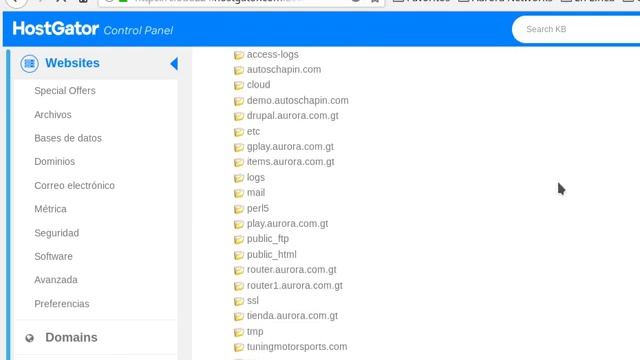Screen dimensions: 640x360
Task: Open Software sidebar entry
Action: coord(53,256)
